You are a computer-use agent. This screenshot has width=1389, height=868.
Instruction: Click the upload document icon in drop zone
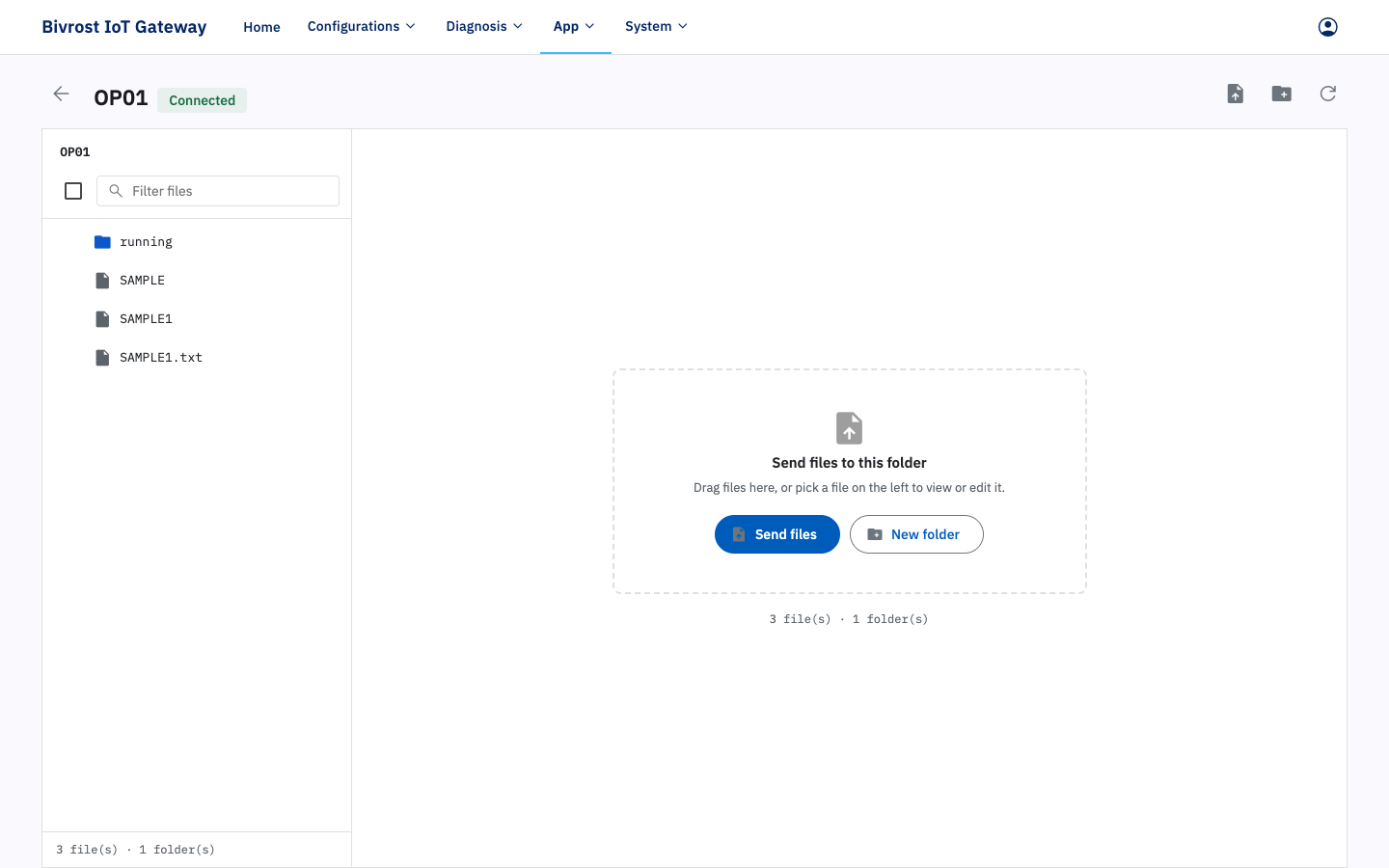coord(849,428)
